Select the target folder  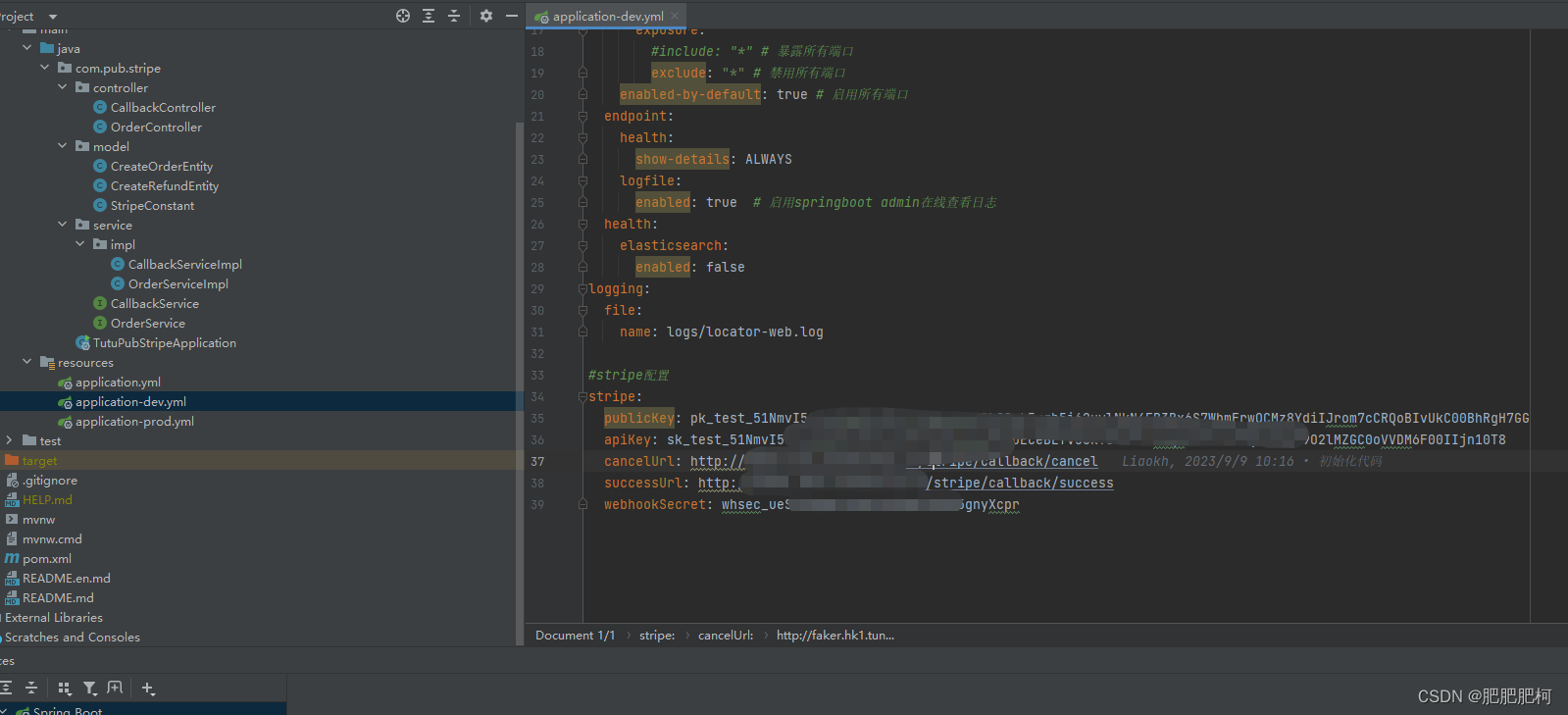coord(39,460)
